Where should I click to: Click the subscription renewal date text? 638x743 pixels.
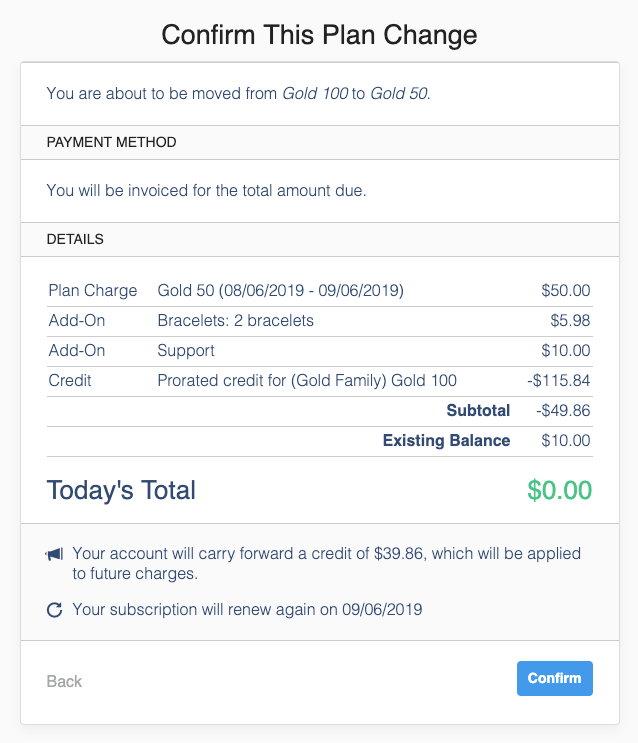[247, 610]
